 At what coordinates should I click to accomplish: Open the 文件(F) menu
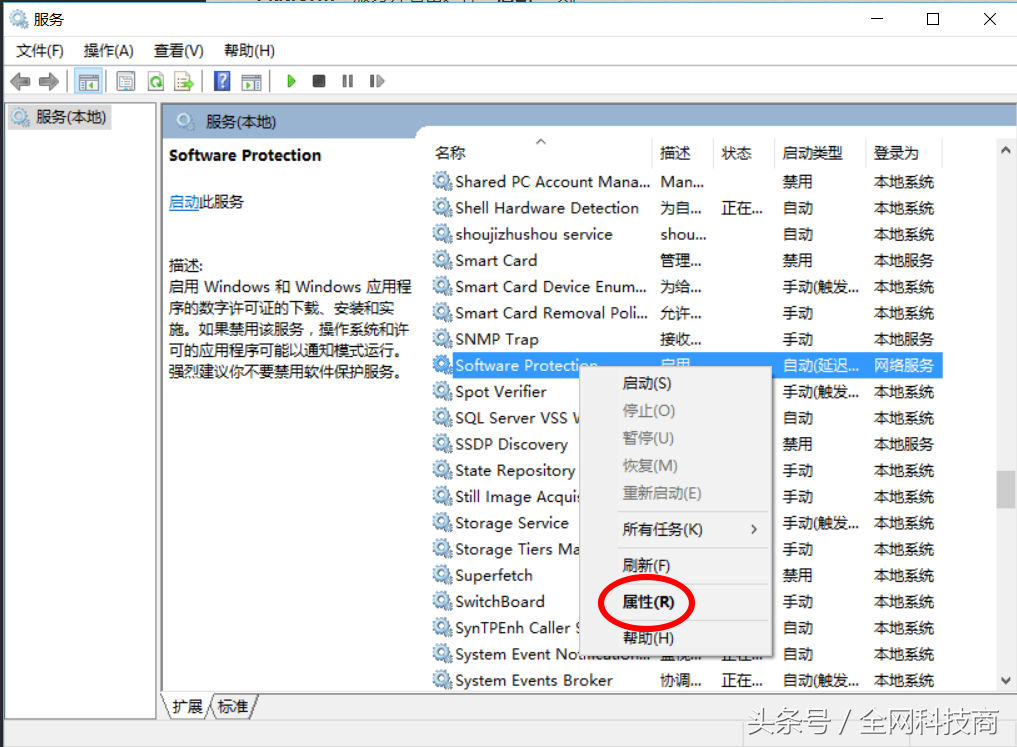point(40,51)
